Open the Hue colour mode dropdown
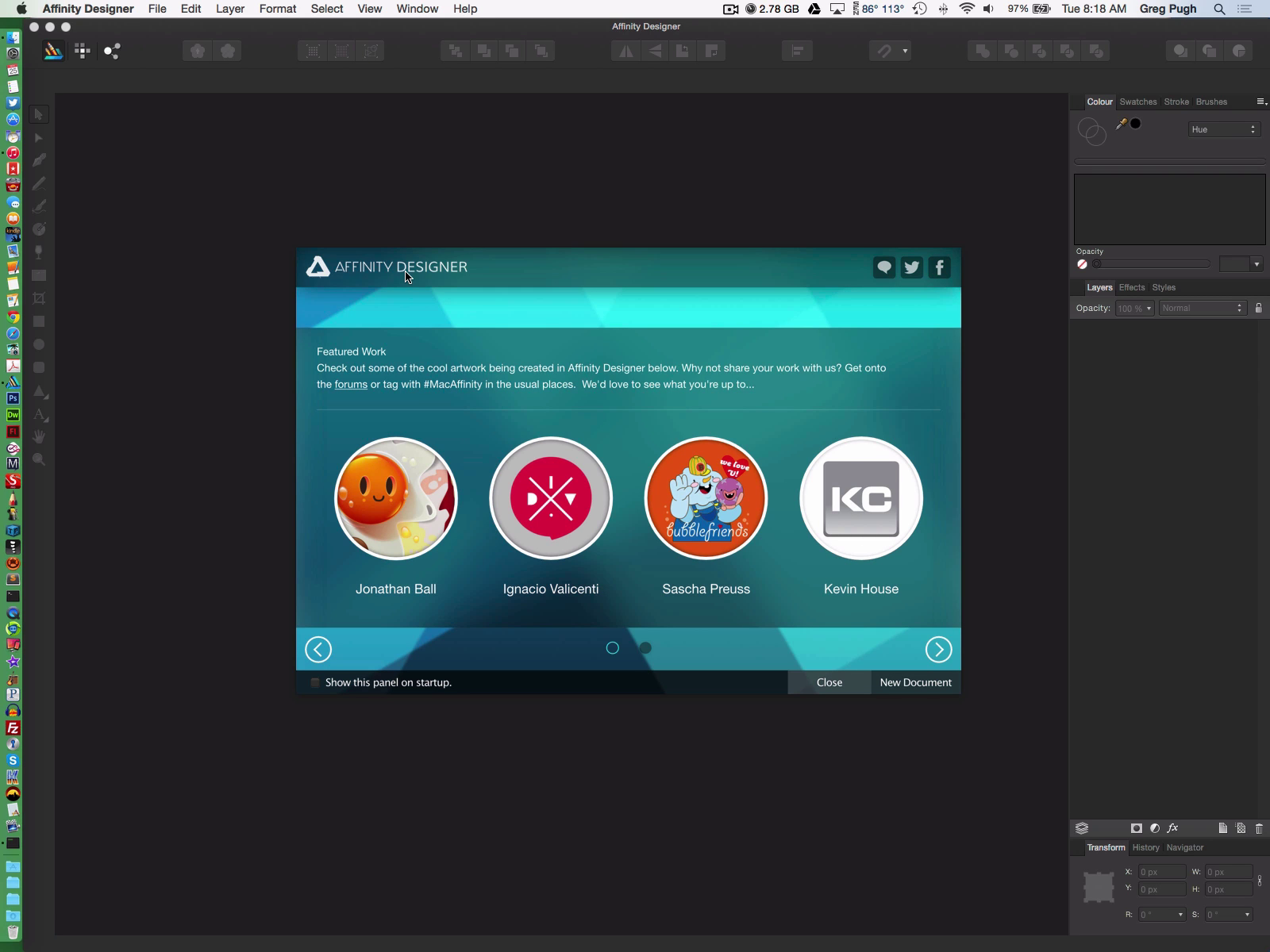 point(1224,129)
